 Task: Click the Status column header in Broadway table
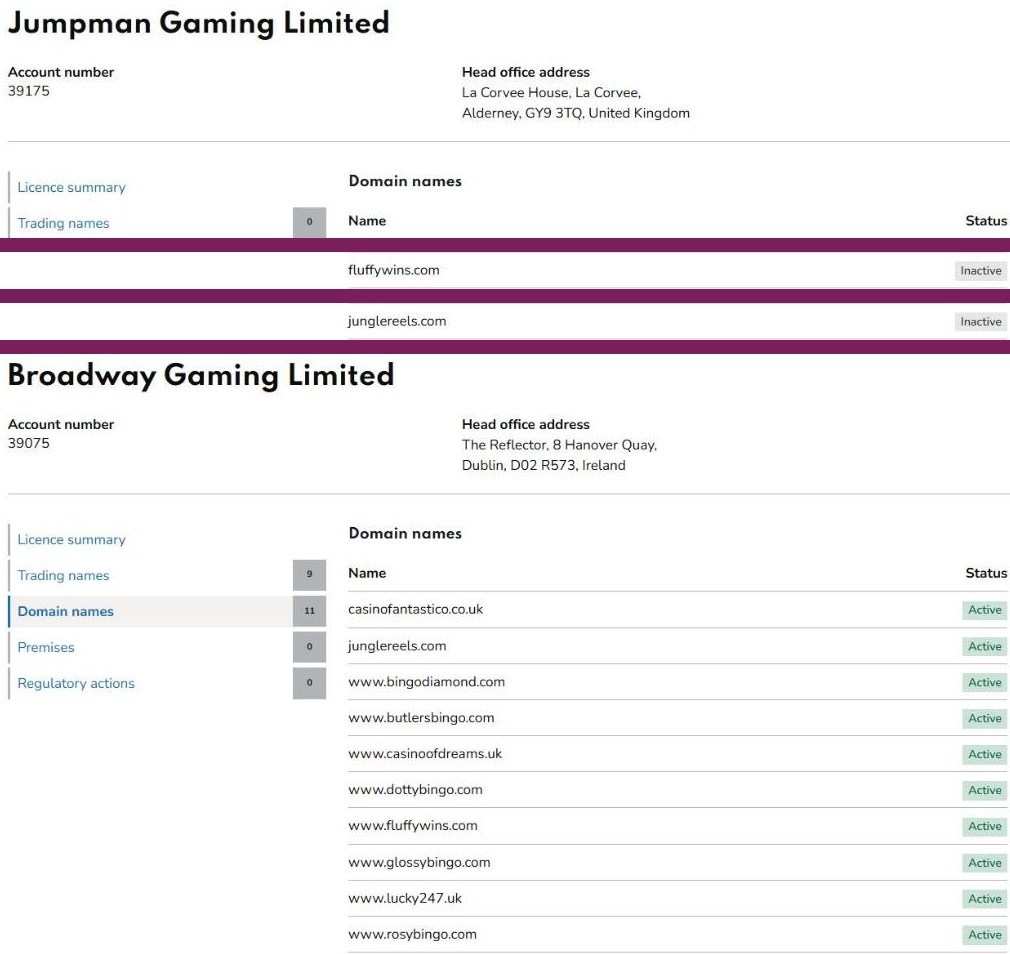986,573
